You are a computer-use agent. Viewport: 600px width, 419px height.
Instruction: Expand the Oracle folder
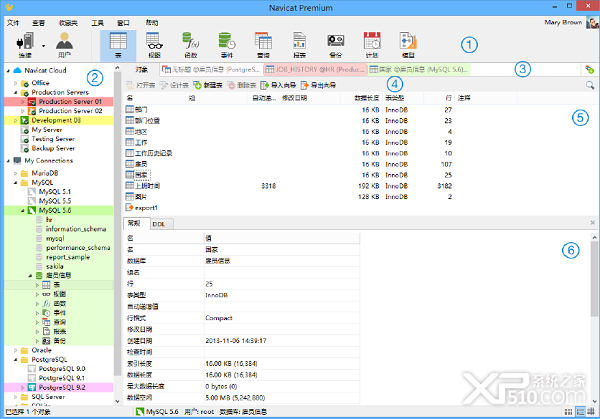pyautogui.click(x=15, y=350)
